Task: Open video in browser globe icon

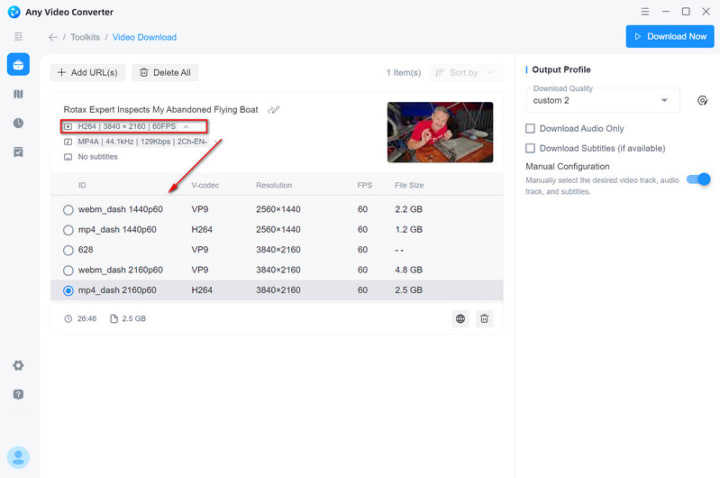Action: pyautogui.click(x=461, y=319)
